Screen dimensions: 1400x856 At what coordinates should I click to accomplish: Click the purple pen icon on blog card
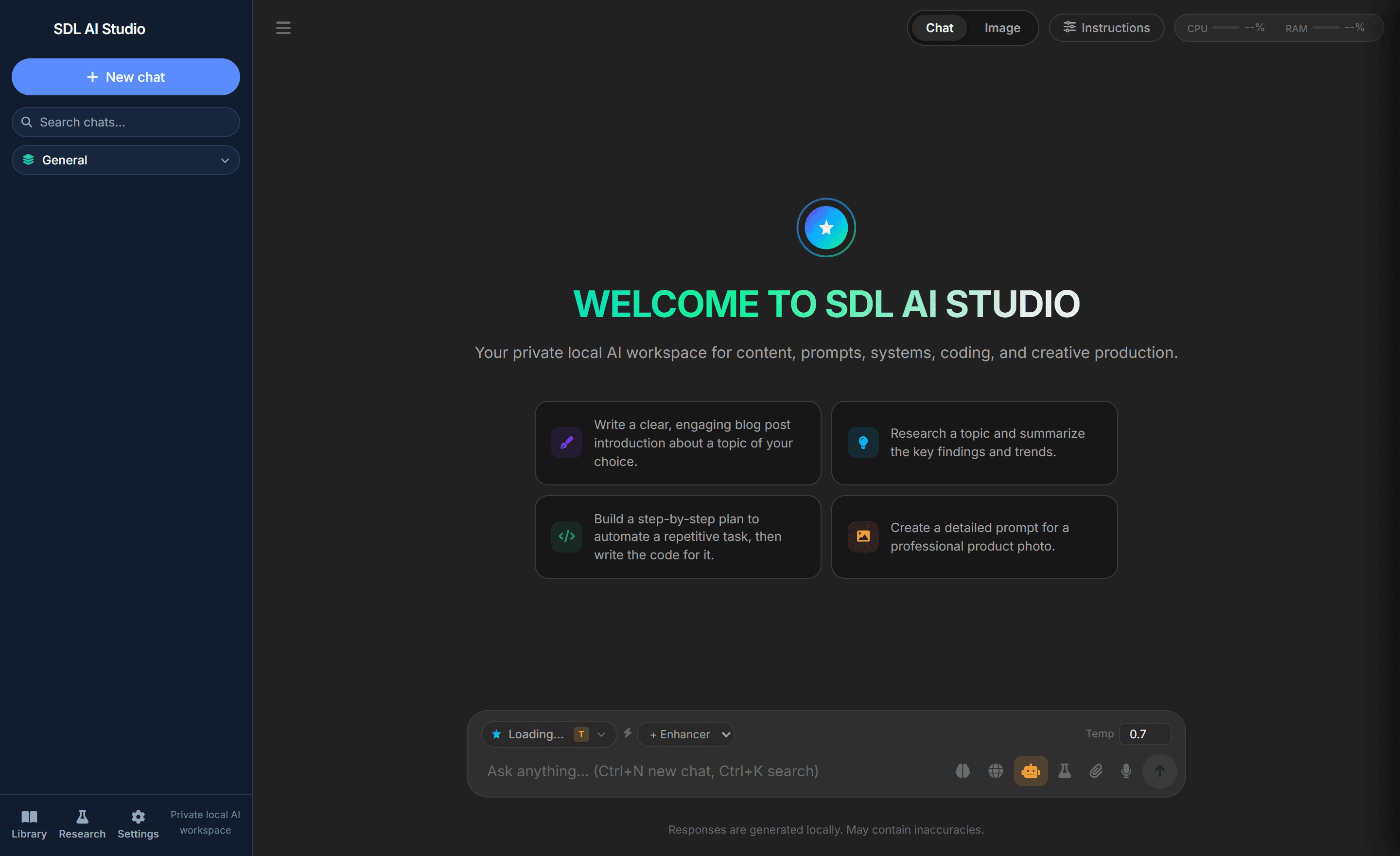[x=566, y=443]
